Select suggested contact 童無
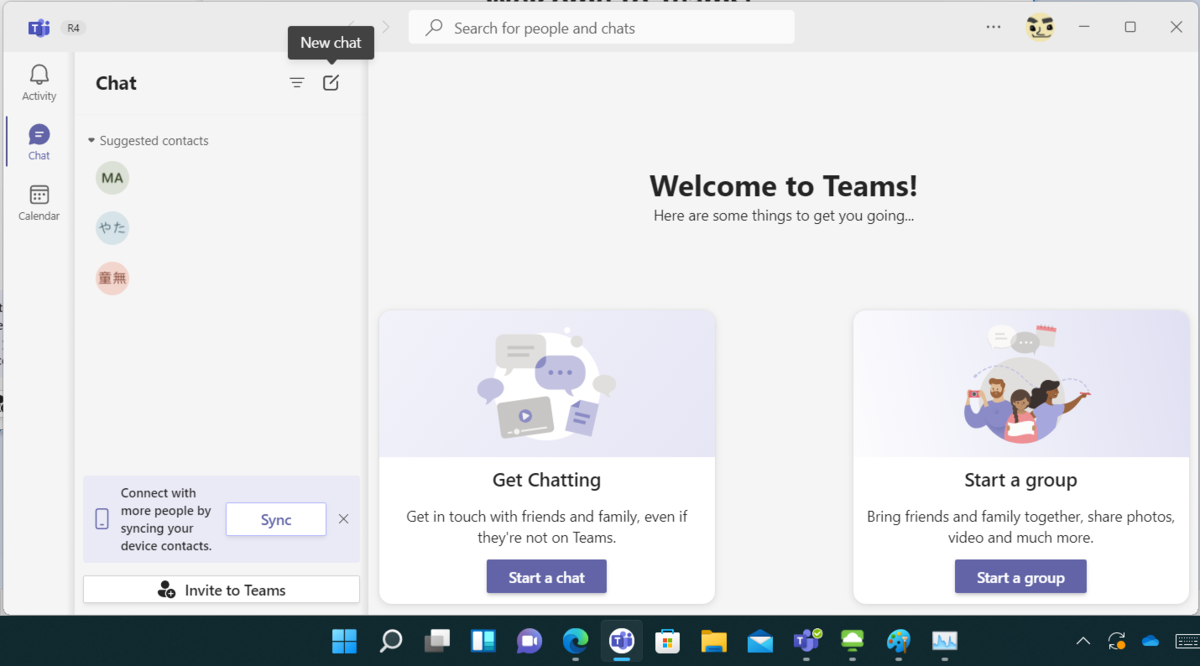 112,278
